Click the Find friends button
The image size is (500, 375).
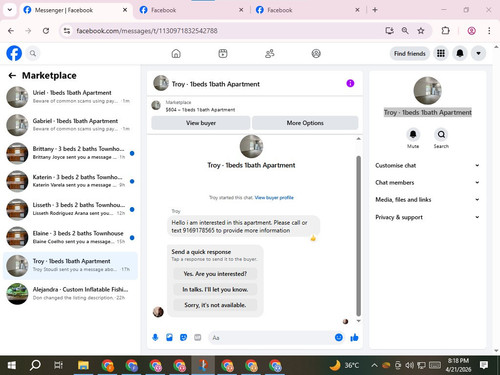point(410,53)
